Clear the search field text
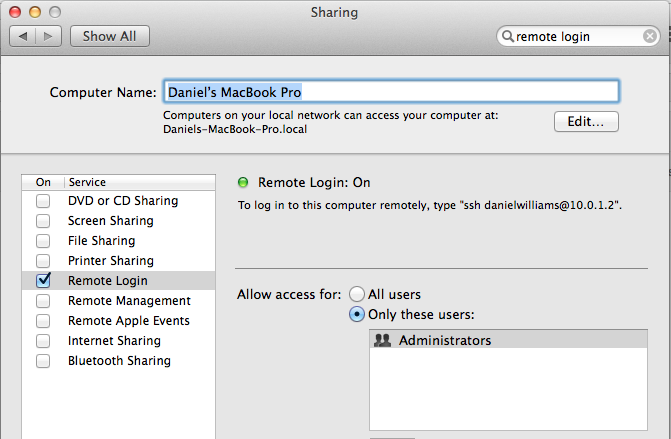671x439 pixels. point(650,36)
